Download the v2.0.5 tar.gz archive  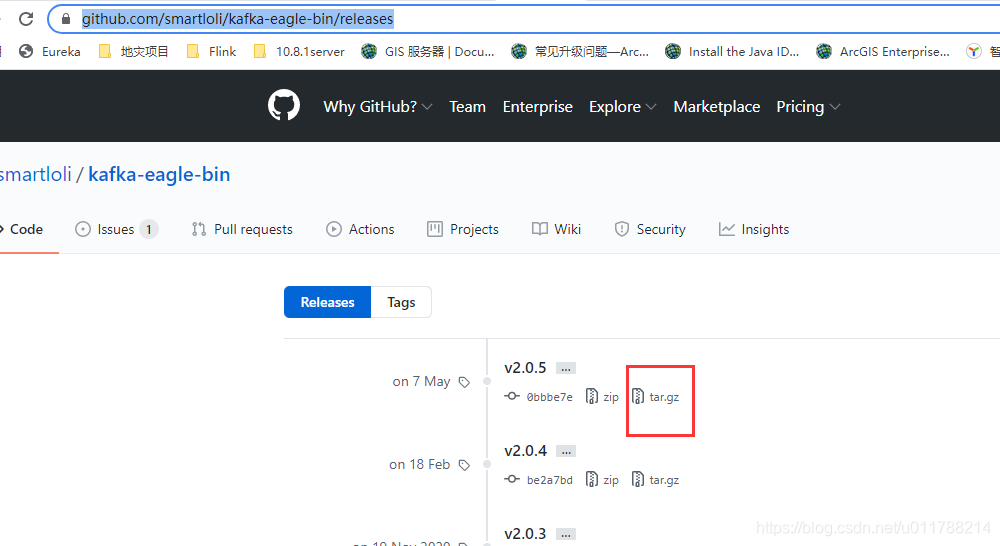tap(655, 397)
